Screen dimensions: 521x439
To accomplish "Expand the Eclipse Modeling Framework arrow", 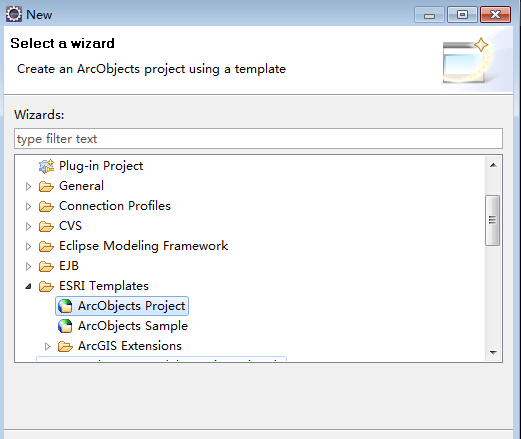I will (28, 246).
